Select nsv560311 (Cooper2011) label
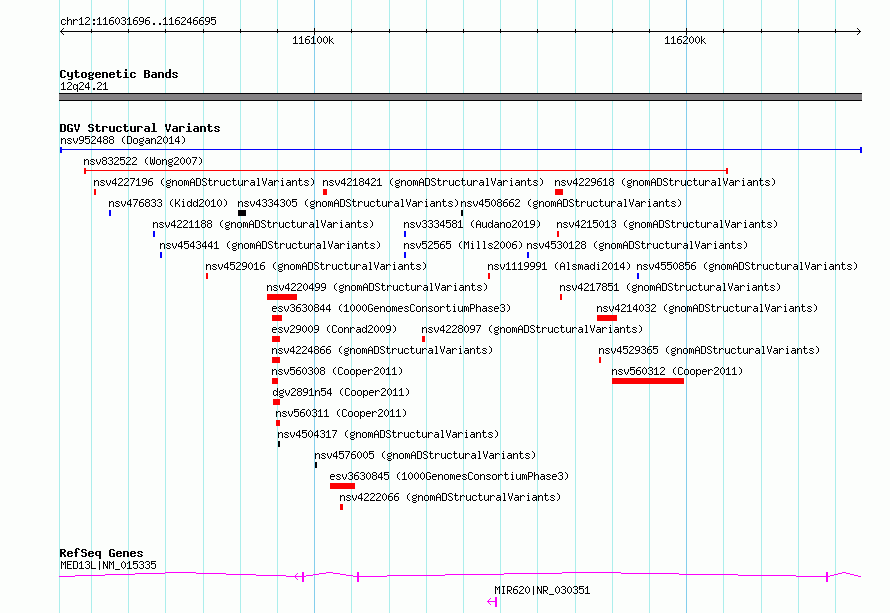Screen dimensions: 890x613 point(341,413)
